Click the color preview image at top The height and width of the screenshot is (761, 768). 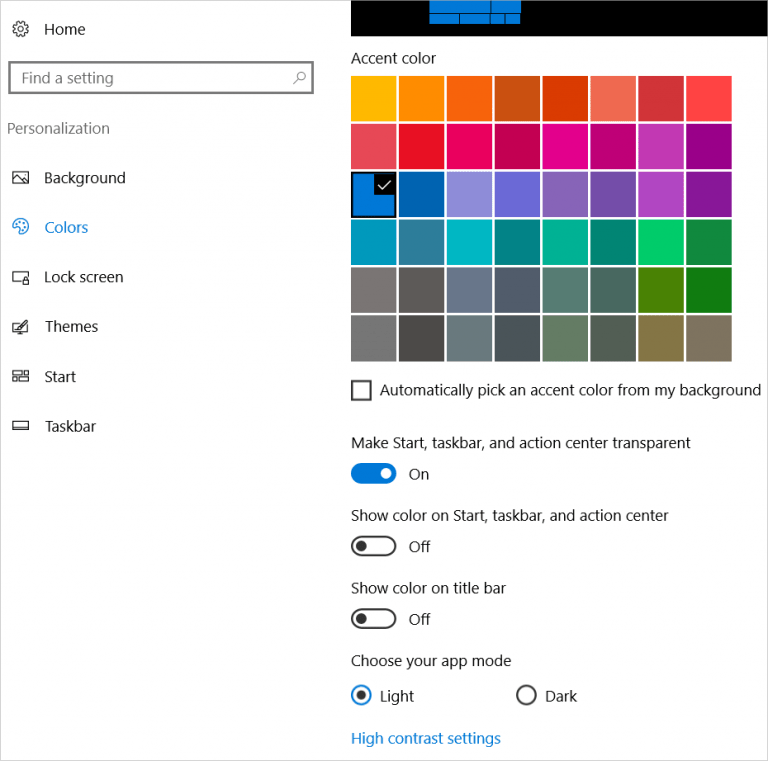[x=559, y=18]
